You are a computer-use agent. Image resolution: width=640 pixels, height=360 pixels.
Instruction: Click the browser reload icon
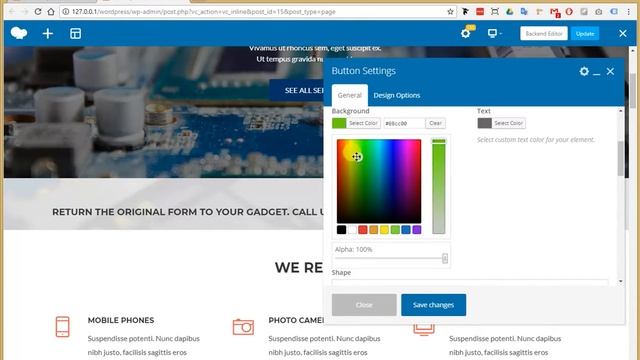38,11
